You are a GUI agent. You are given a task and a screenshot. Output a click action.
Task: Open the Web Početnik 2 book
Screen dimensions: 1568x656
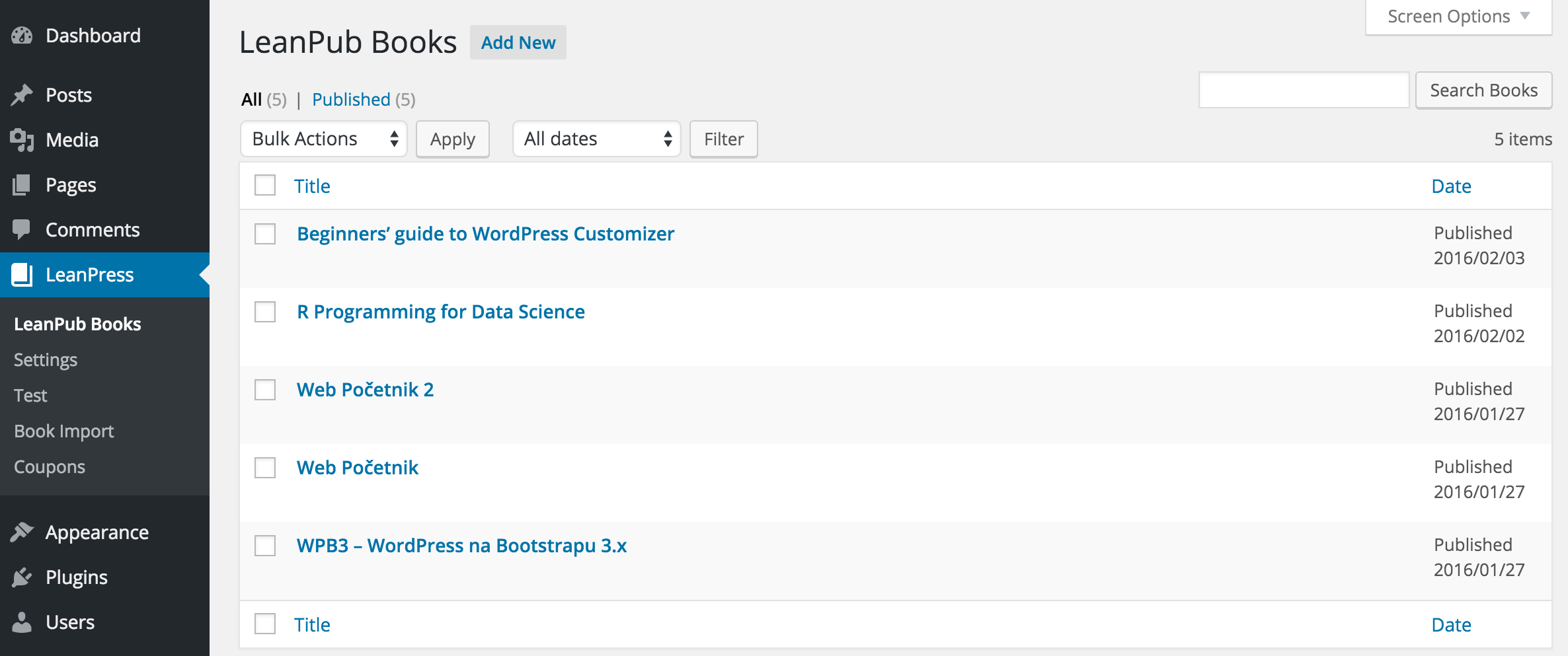(366, 390)
